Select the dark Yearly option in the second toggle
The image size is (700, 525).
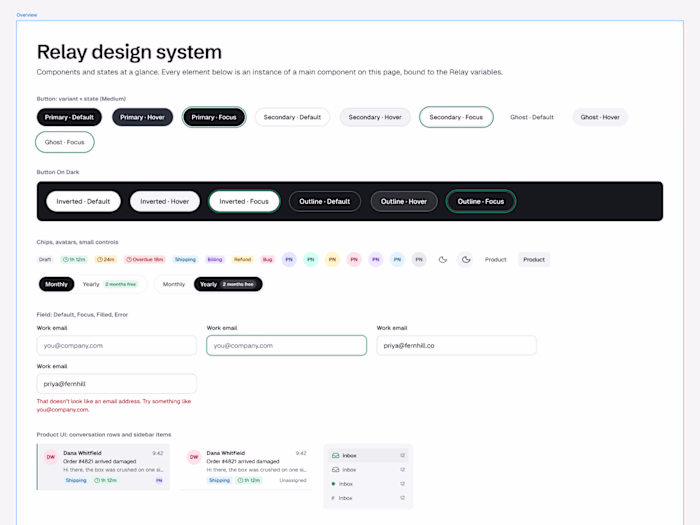[x=228, y=284]
